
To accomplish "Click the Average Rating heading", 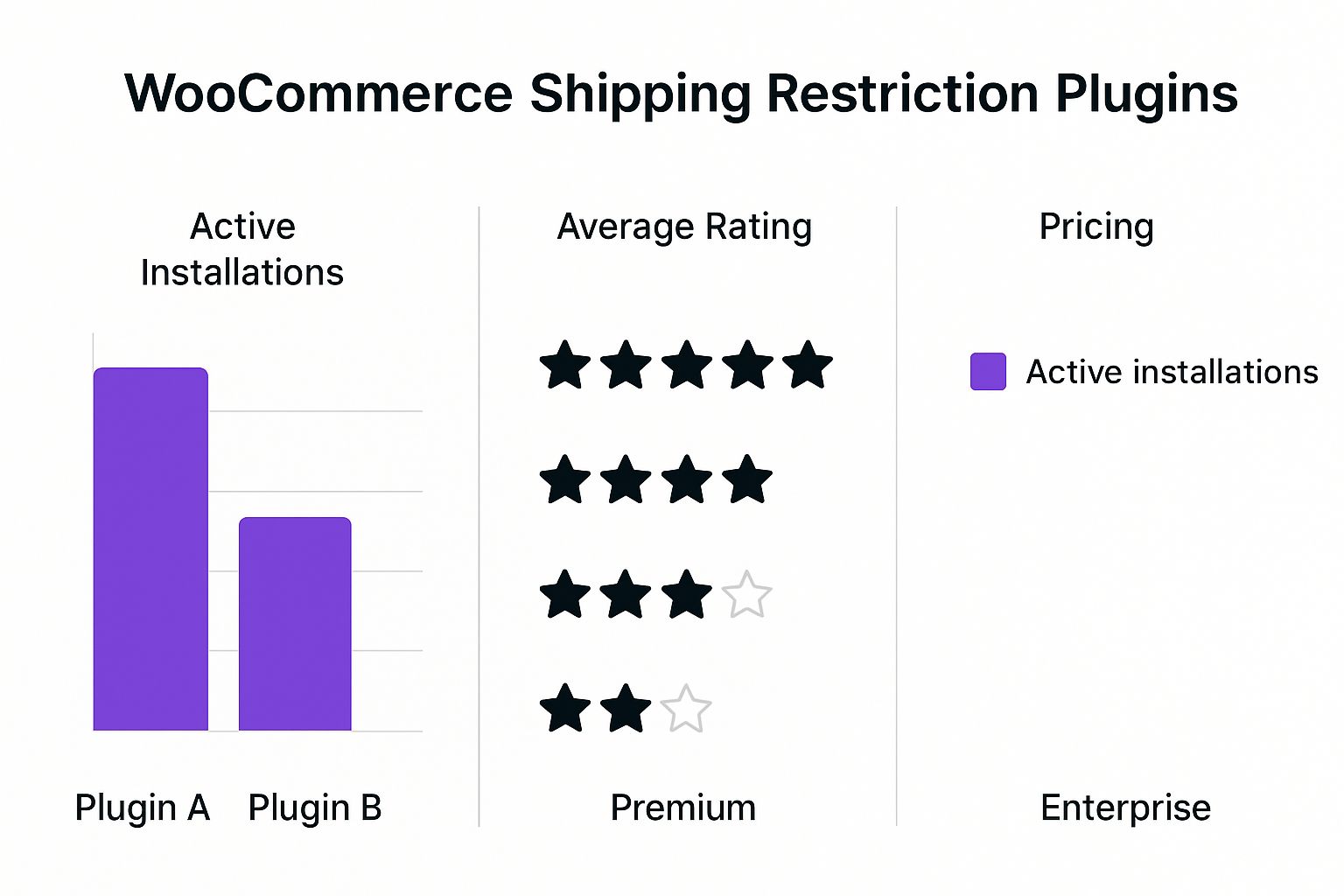I will point(685,227).
